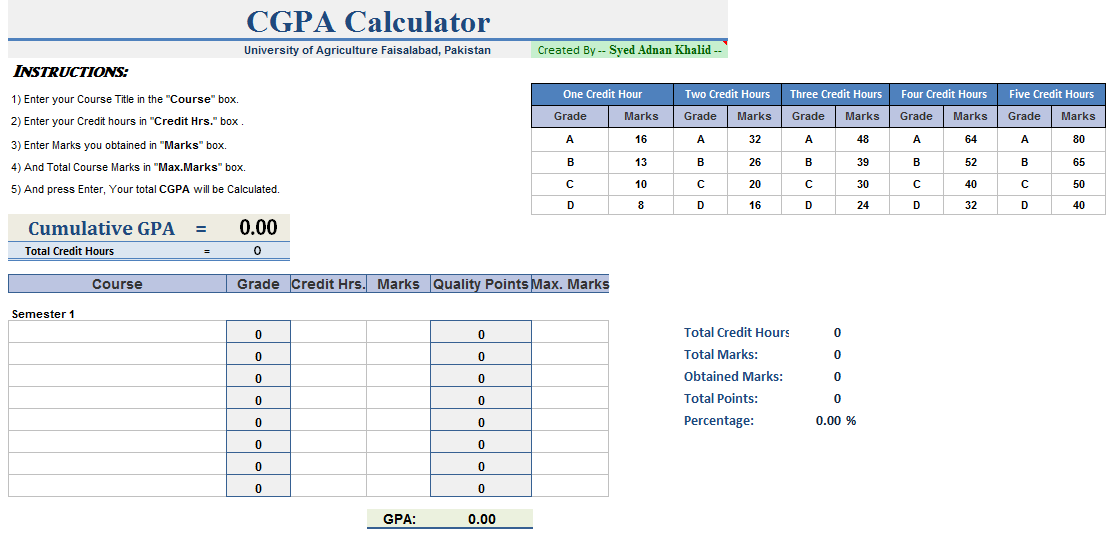Select the "Two Credit Hours" table header
Screen dimensions: 1119x541
point(727,94)
